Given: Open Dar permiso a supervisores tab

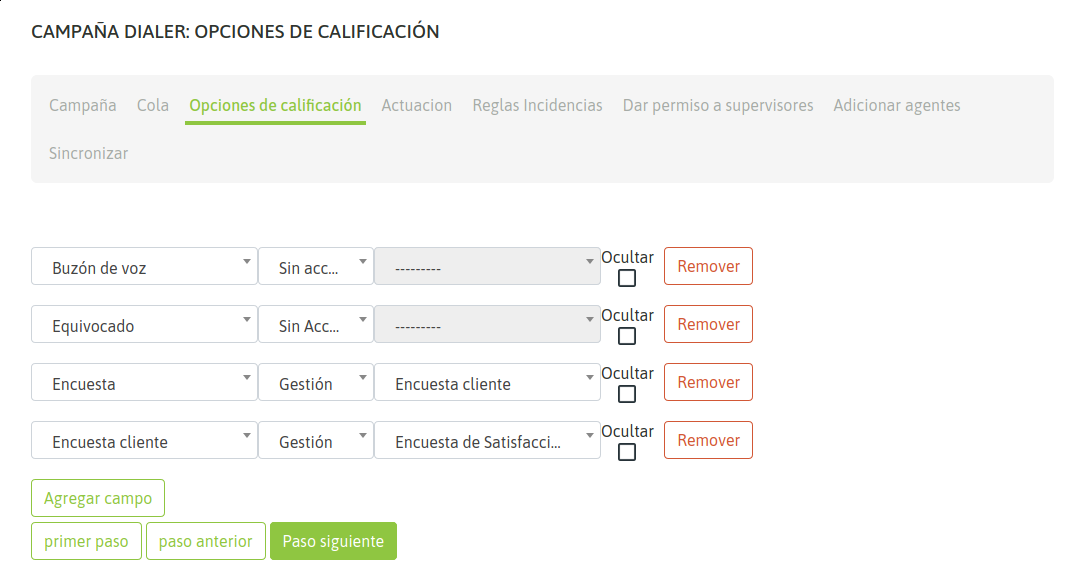Looking at the screenshot, I should click(718, 105).
